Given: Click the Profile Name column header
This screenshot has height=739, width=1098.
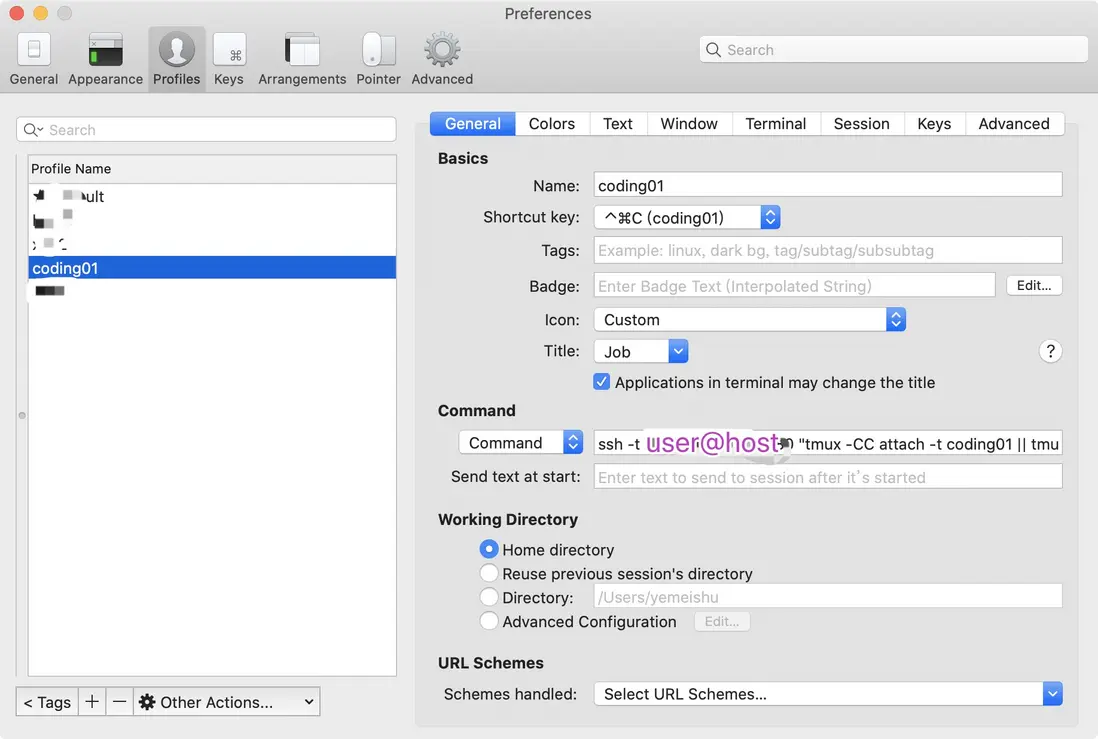Looking at the screenshot, I should click(212, 169).
